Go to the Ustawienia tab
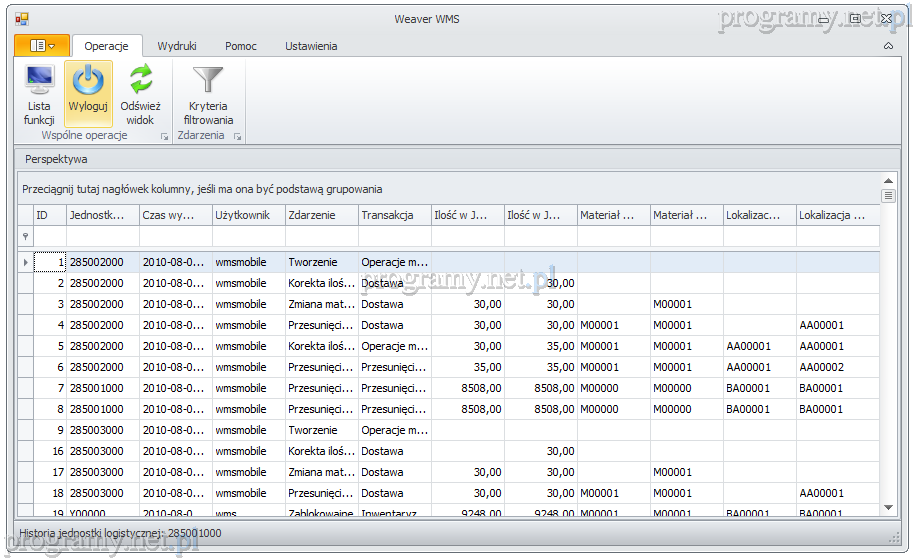 [311, 46]
